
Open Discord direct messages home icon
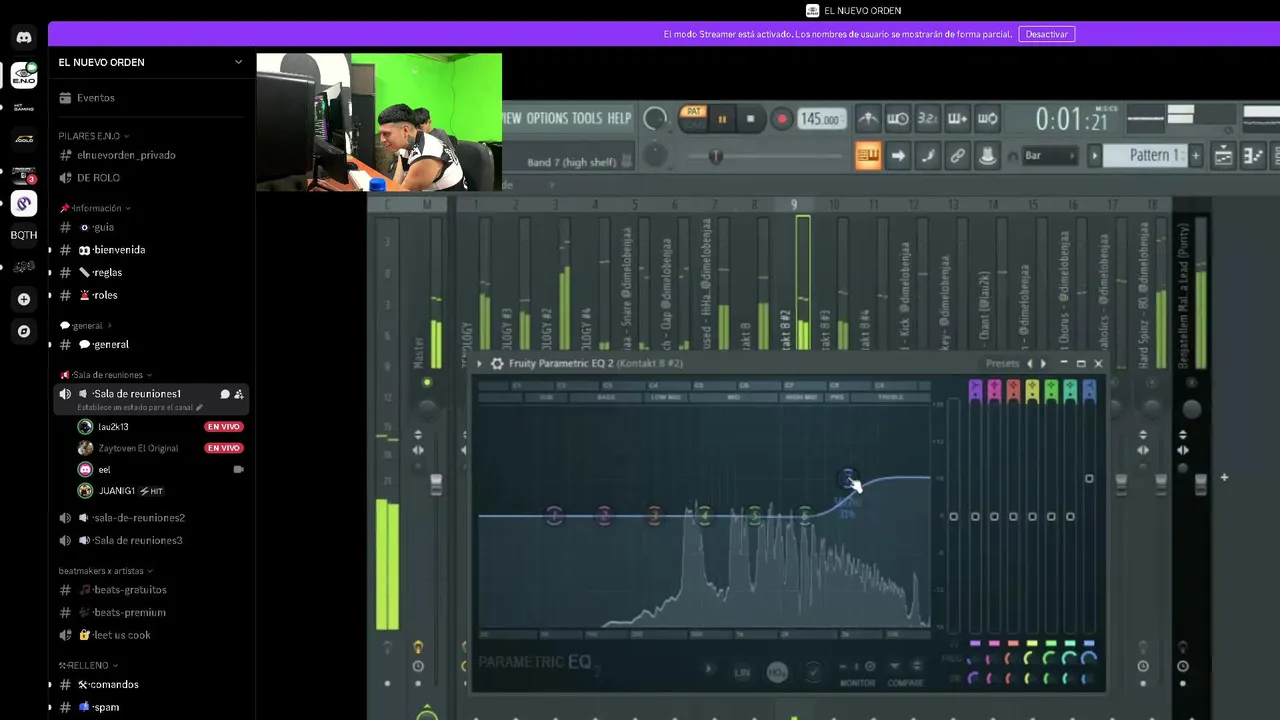24,38
